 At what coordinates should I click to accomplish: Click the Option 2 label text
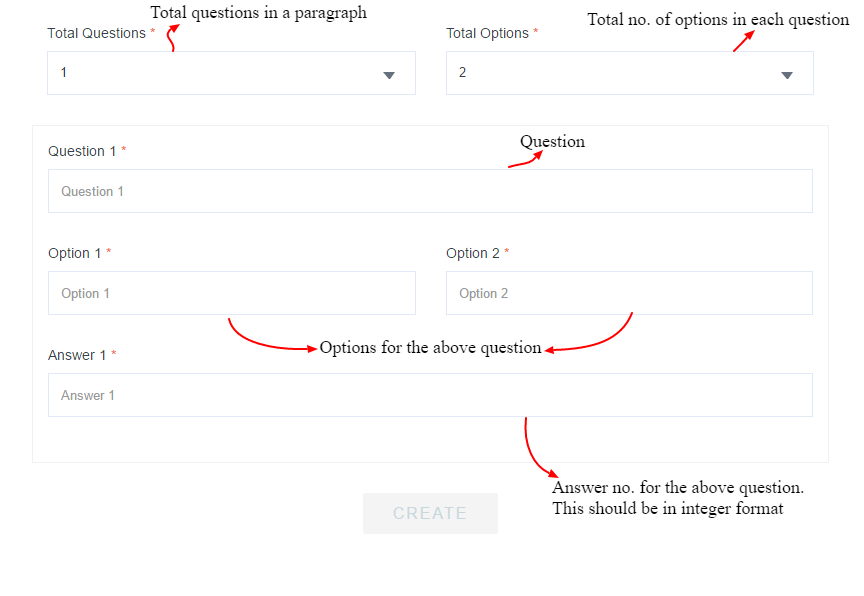472,253
